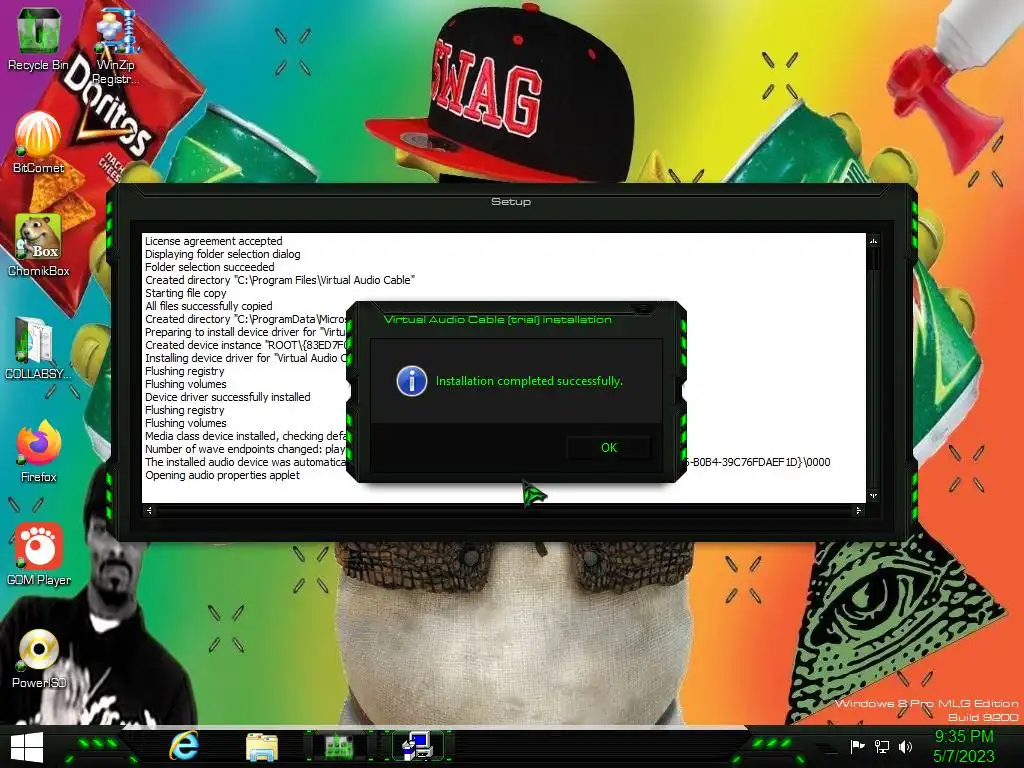Click the log line "Starting file copy"
Screen dimensions: 1024x768
(x=185, y=293)
